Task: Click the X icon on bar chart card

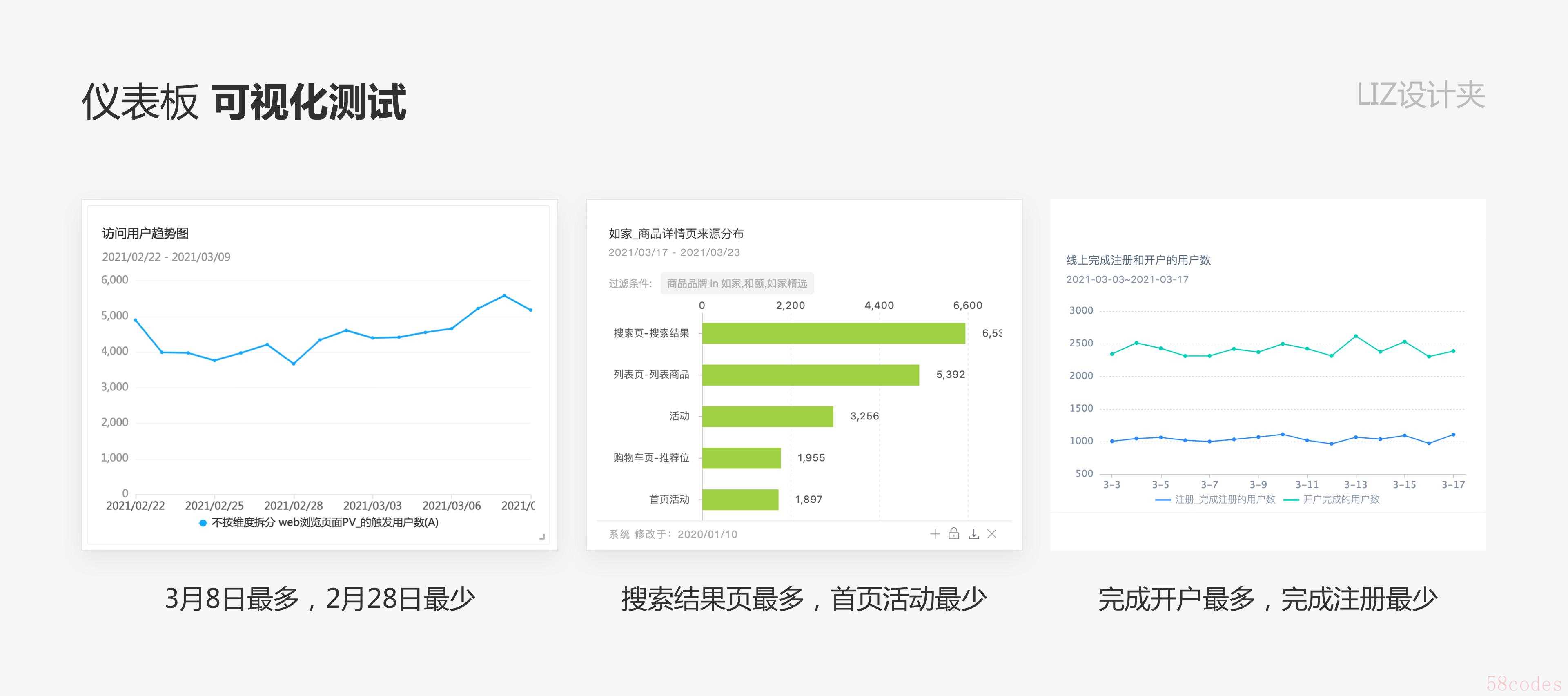Action: [x=992, y=534]
